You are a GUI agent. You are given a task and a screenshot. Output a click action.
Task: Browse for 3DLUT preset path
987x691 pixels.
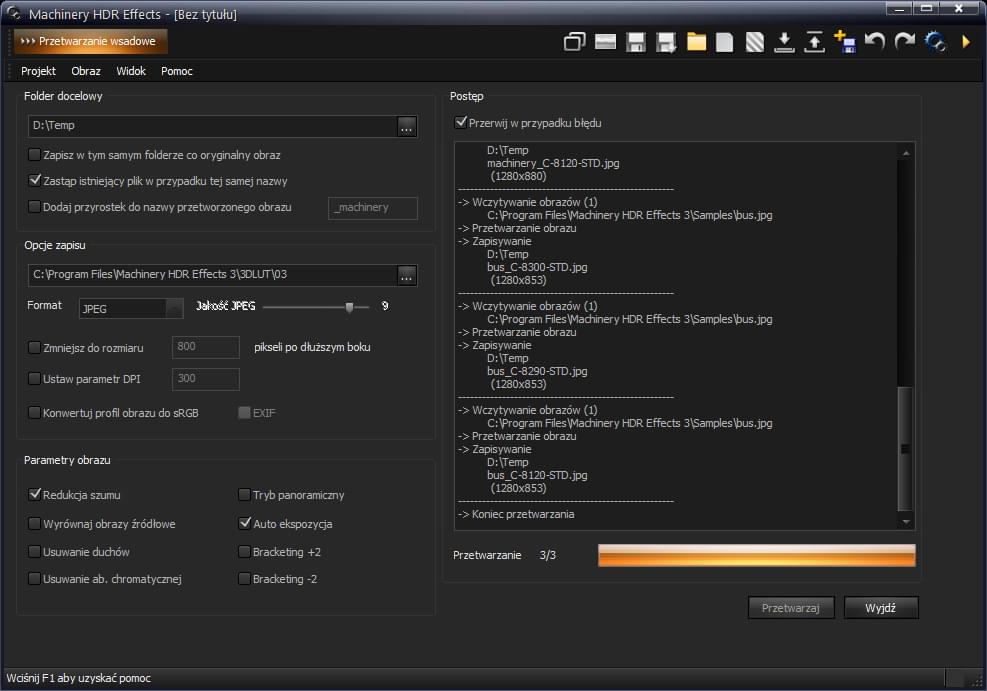406,275
